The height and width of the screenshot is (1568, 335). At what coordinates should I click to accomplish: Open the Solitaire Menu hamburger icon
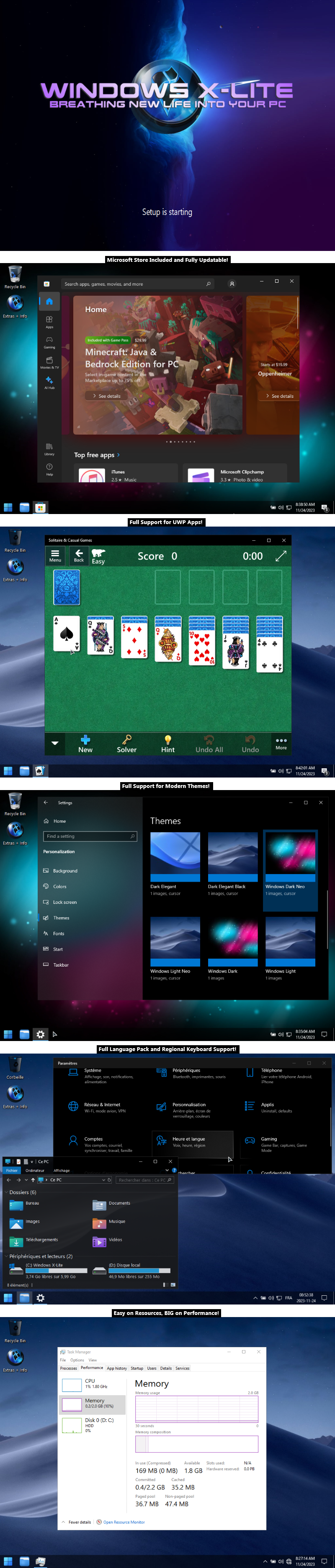(x=55, y=556)
